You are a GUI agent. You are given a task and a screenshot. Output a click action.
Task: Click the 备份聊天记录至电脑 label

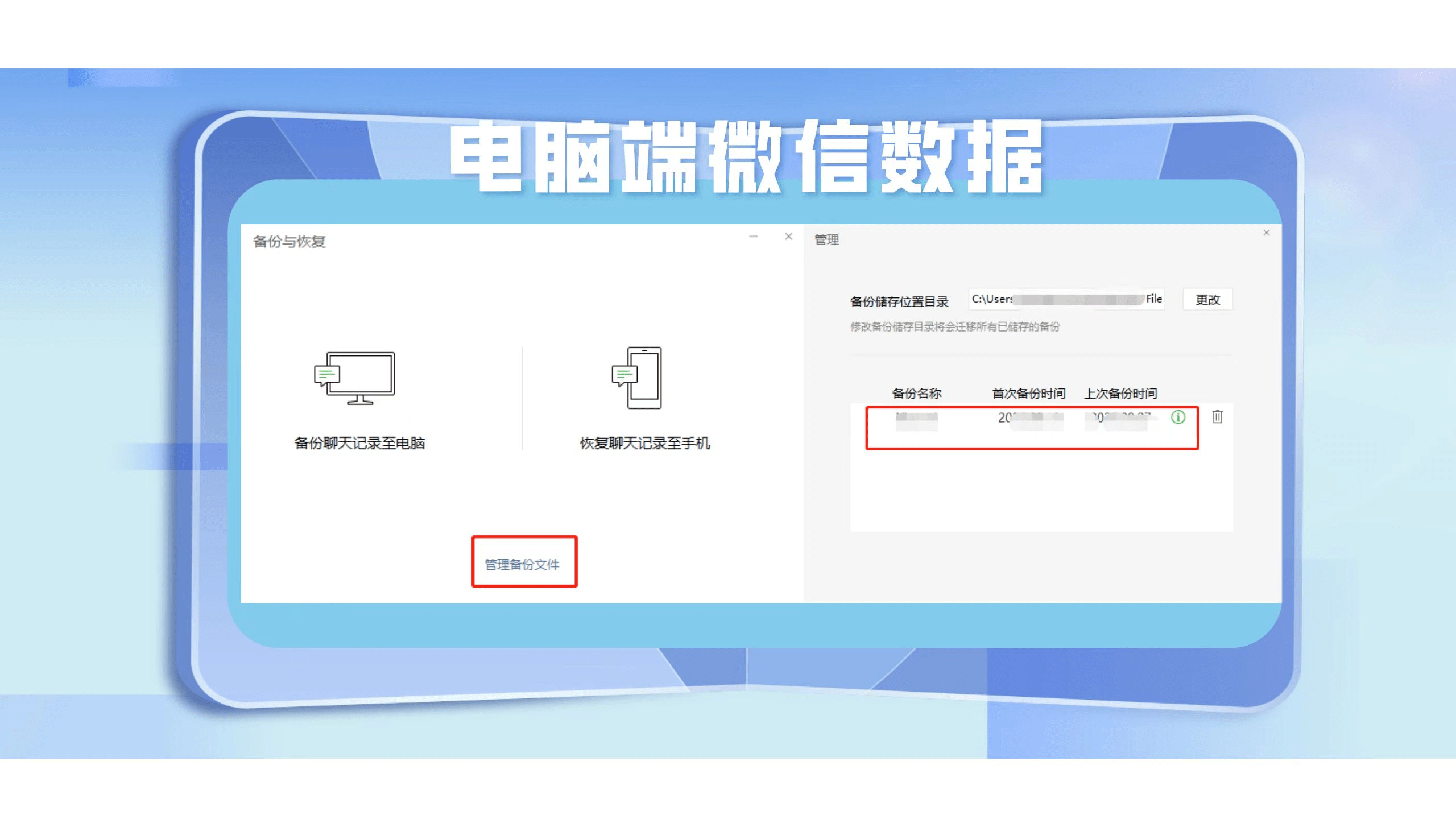click(x=359, y=443)
